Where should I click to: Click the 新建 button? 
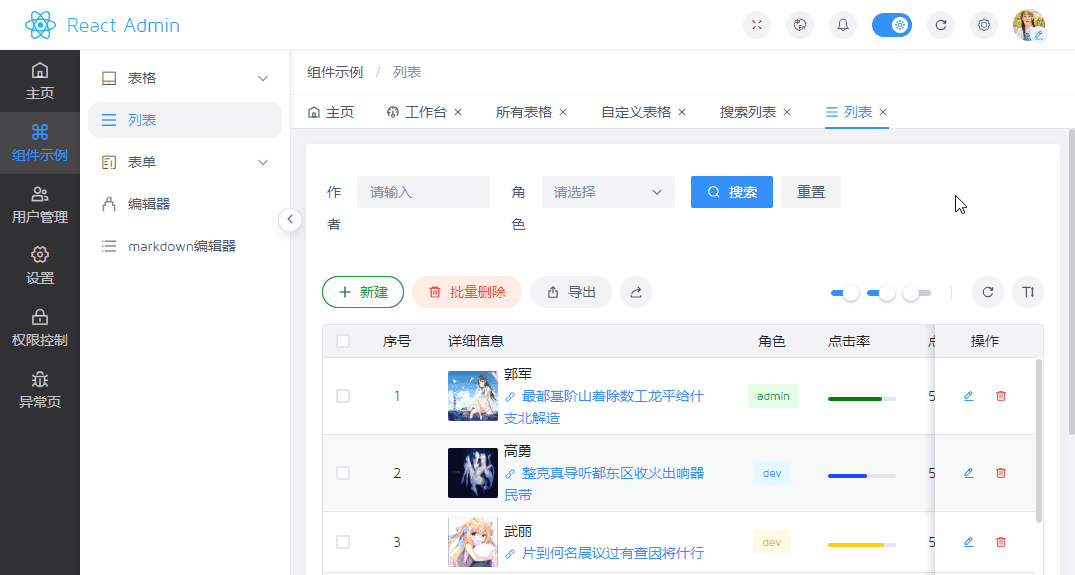[363, 292]
